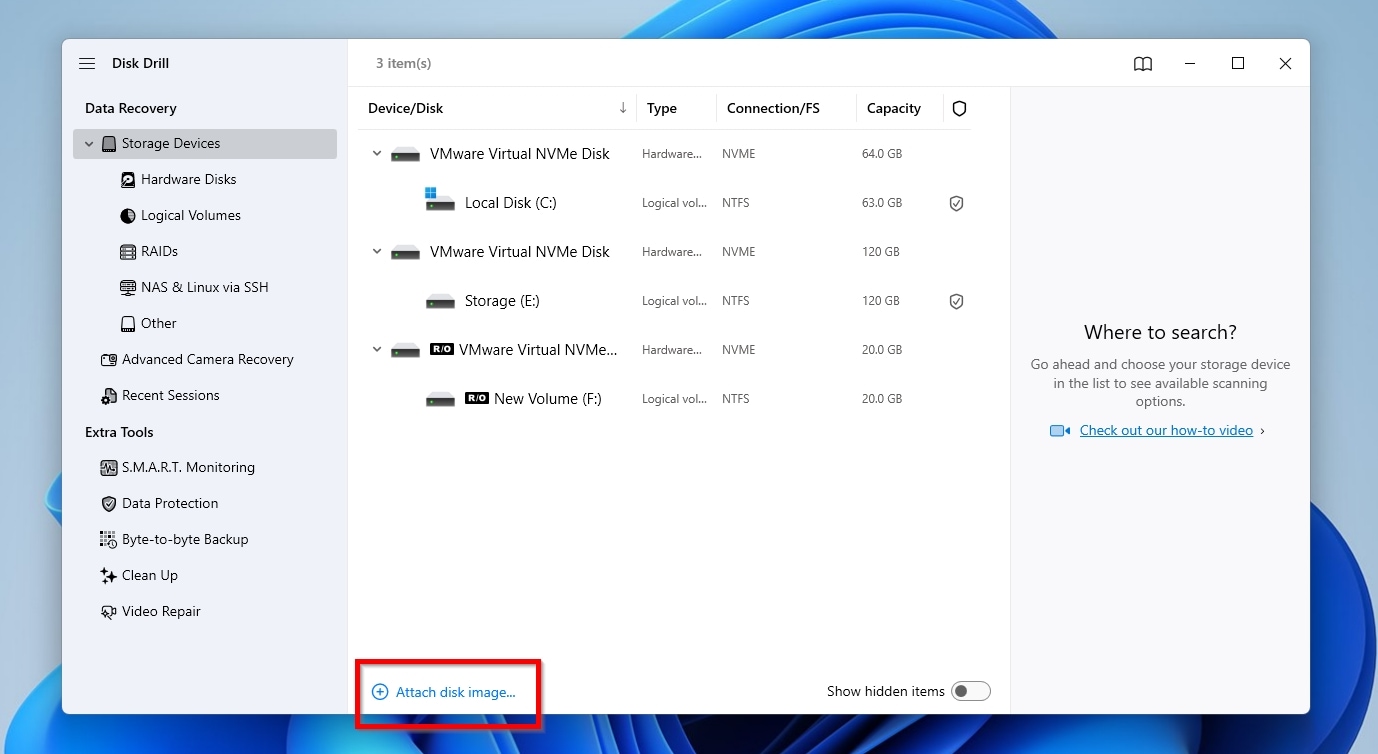Click the Hardware Disks icon in sidebar
The image size is (1378, 754).
pos(128,180)
